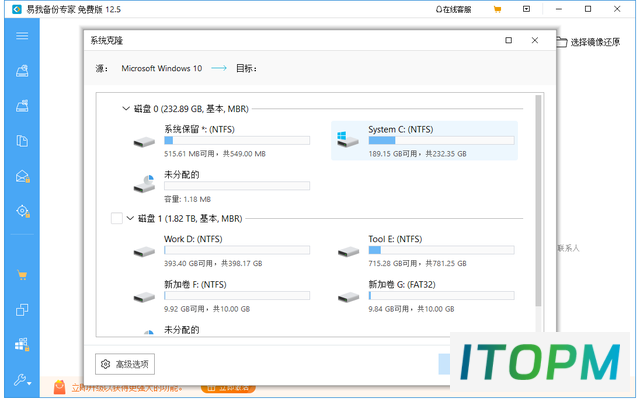Maximize the 系统克隆 dialog
The width and height of the screenshot is (640, 402).
[509, 40]
